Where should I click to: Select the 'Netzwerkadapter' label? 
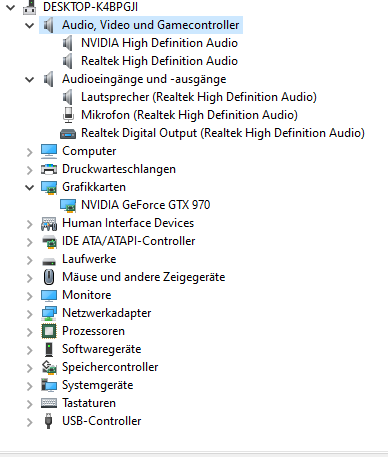[107, 313]
